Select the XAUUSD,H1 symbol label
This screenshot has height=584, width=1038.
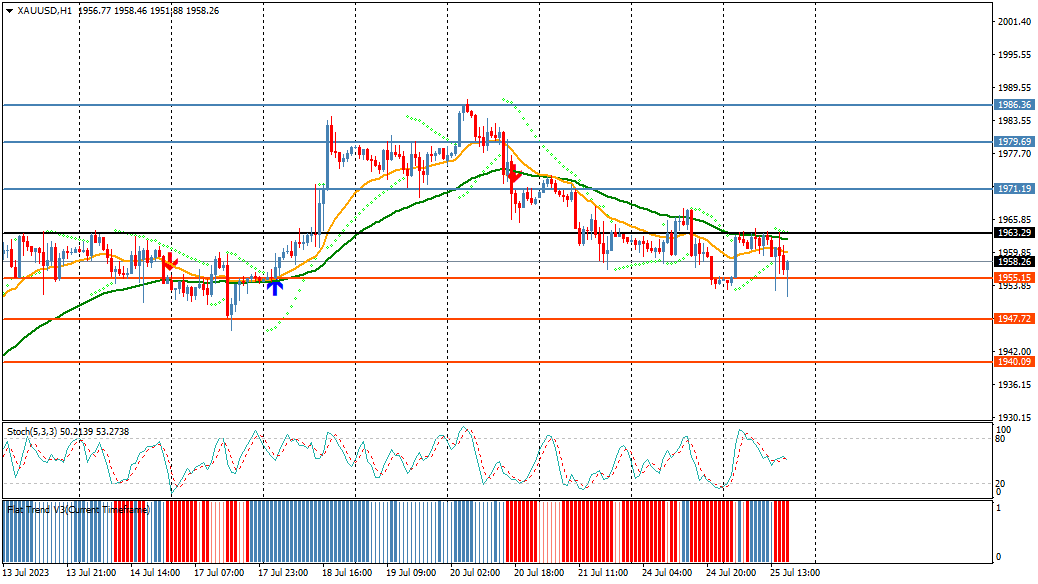(45, 11)
